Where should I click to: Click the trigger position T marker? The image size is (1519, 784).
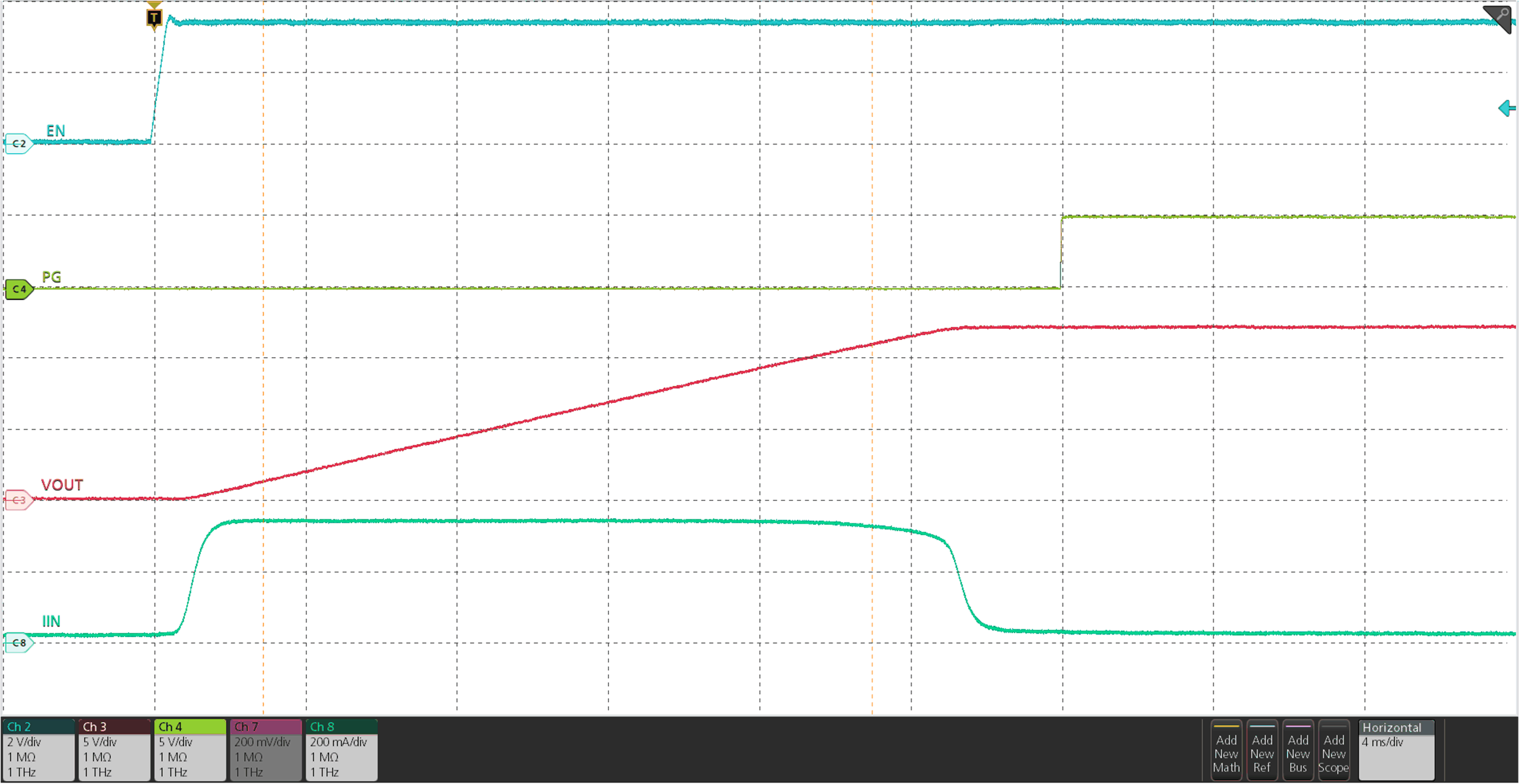pos(154,18)
